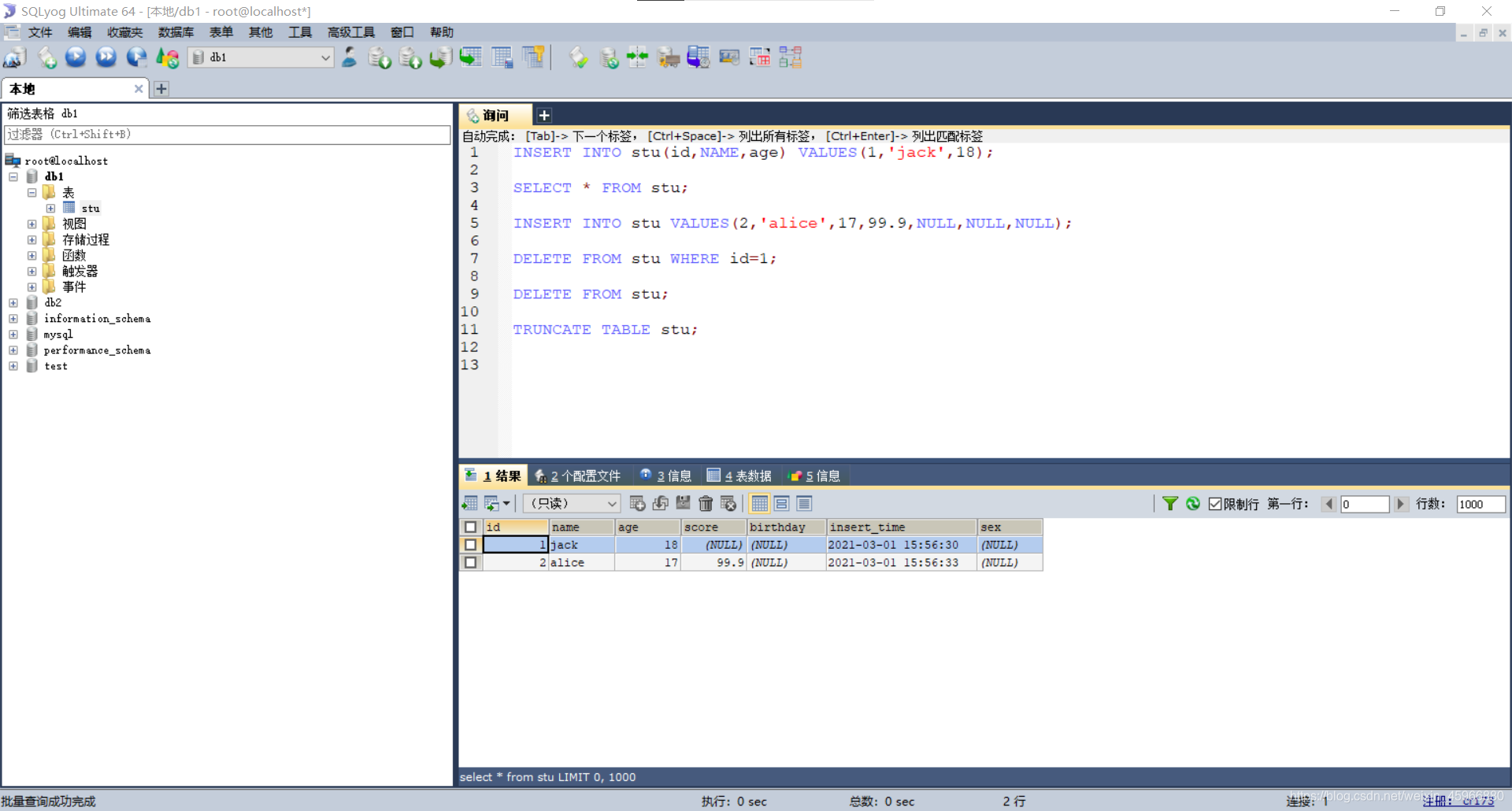Image resolution: width=1512 pixels, height=811 pixels.
Task: Expand the 触发器 folder
Action: (32, 272)
